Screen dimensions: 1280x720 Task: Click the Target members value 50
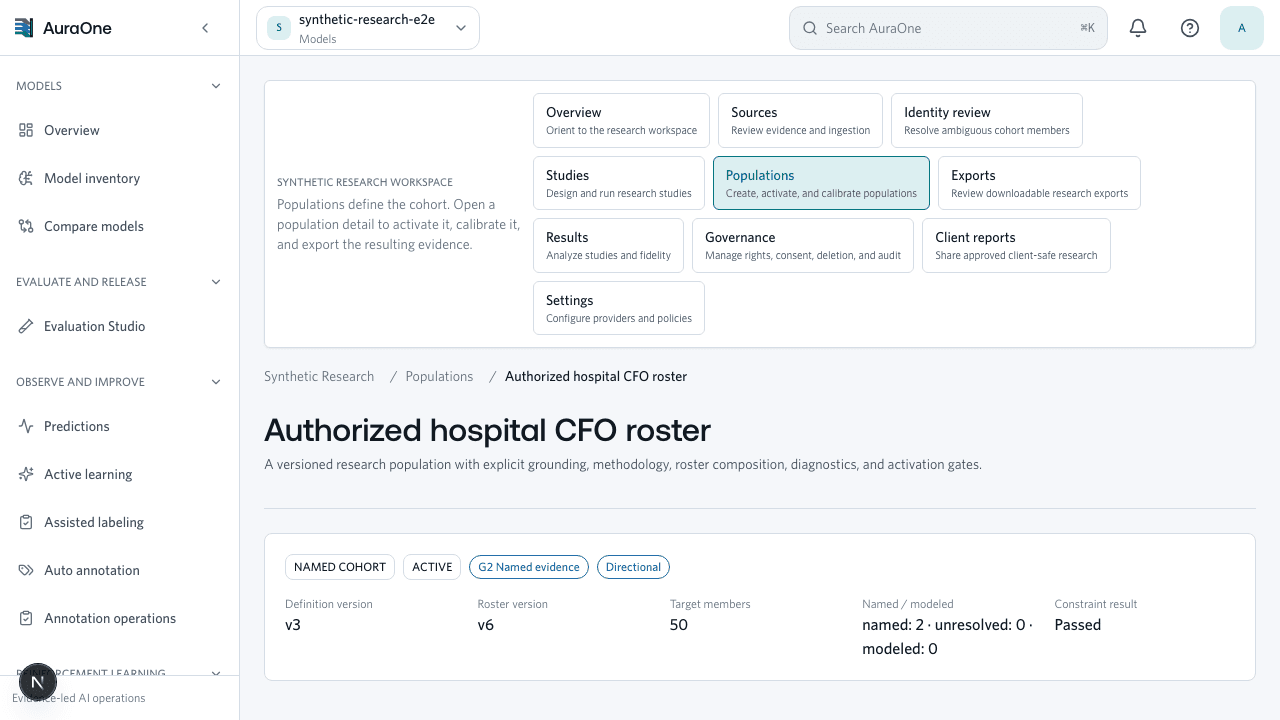pos(679,625)
